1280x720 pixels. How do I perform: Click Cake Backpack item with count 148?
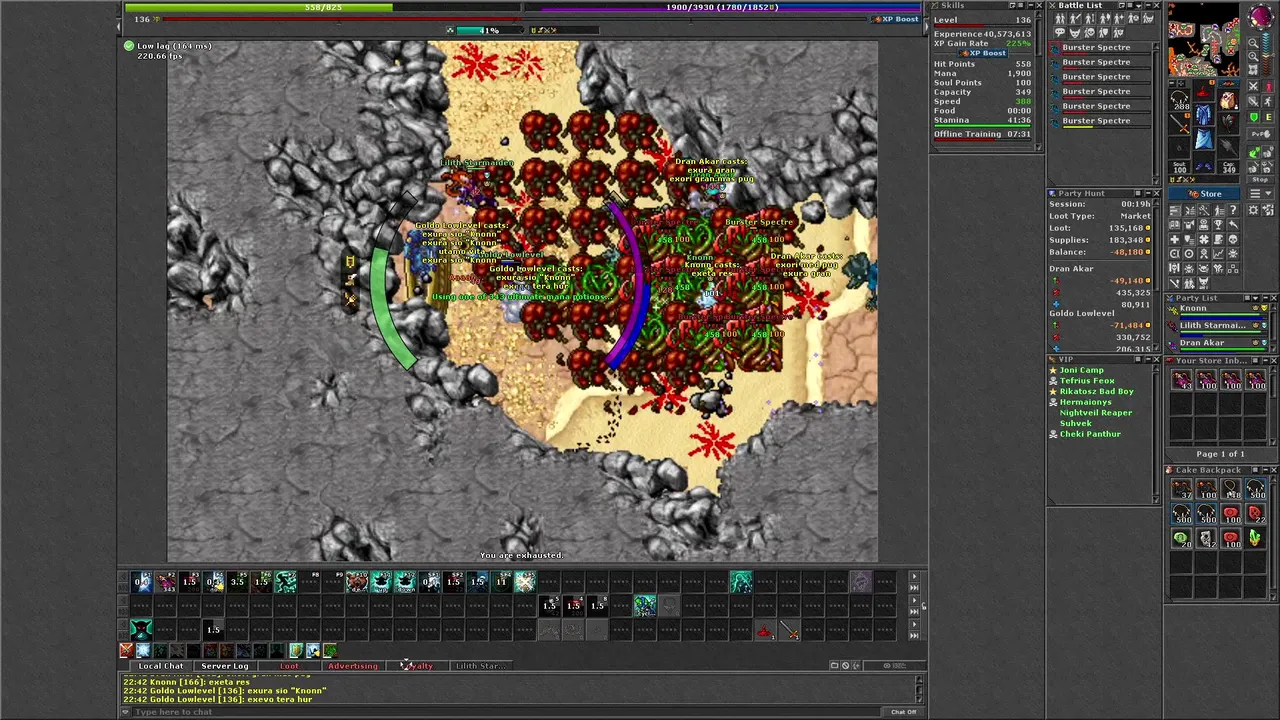click(x=1231, y=488)
